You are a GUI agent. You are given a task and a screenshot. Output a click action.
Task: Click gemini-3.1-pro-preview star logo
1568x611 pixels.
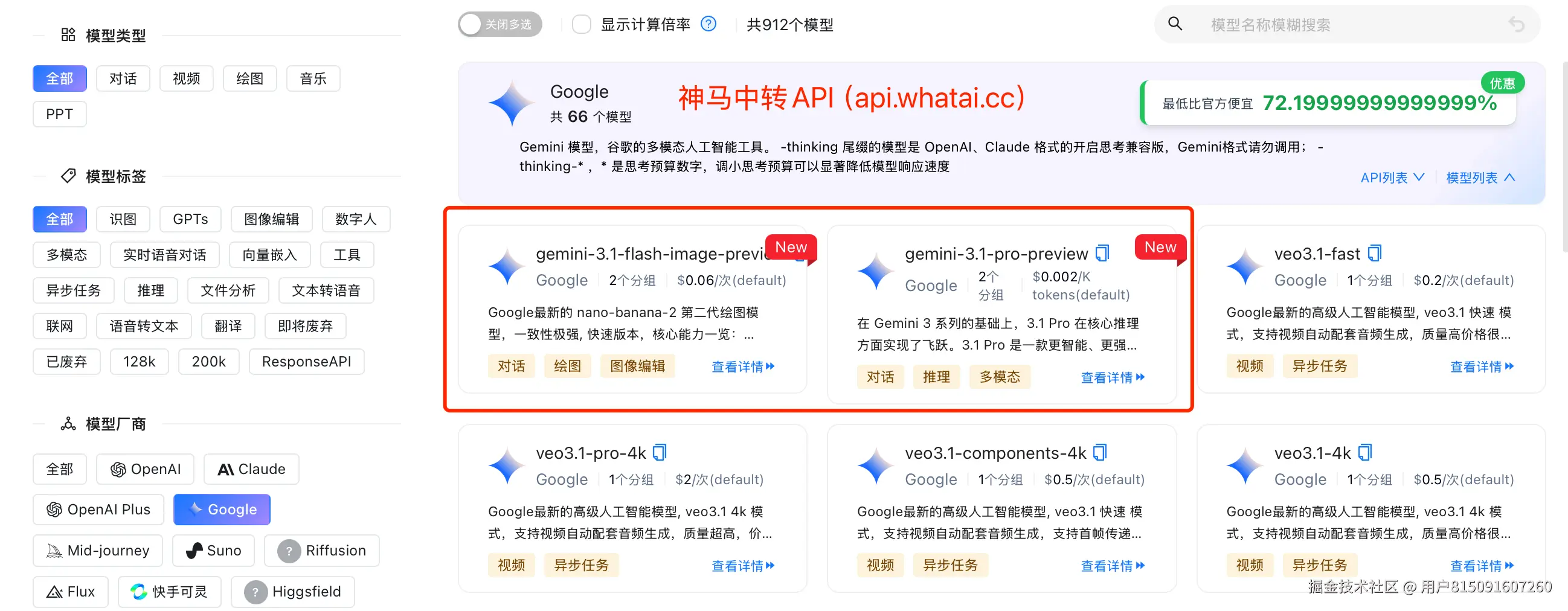[875, 272]
